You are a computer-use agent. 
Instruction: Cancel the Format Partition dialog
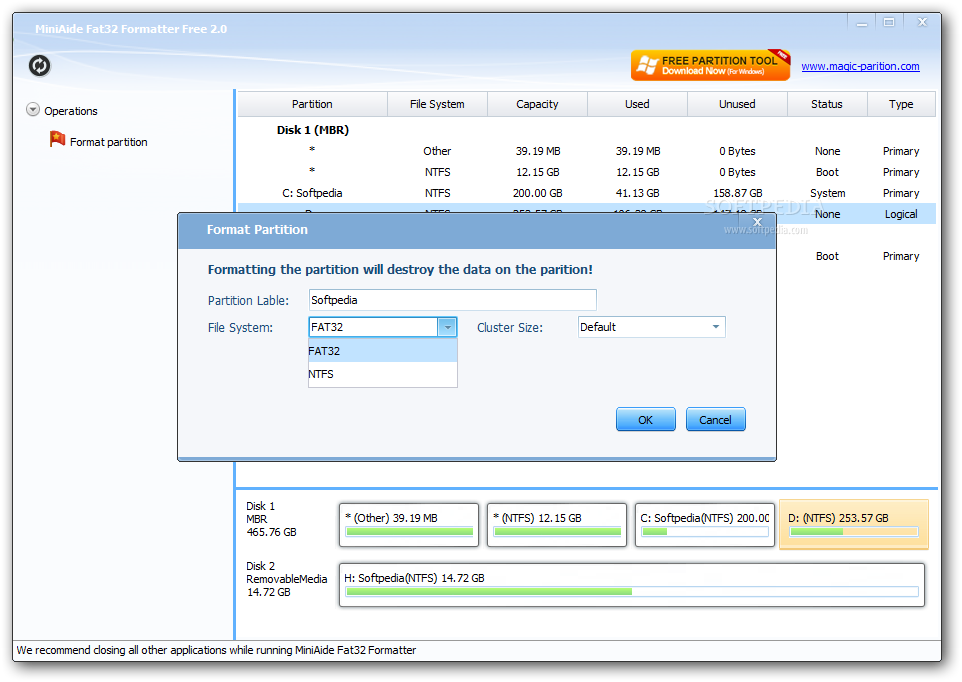[x=715, y=420]
